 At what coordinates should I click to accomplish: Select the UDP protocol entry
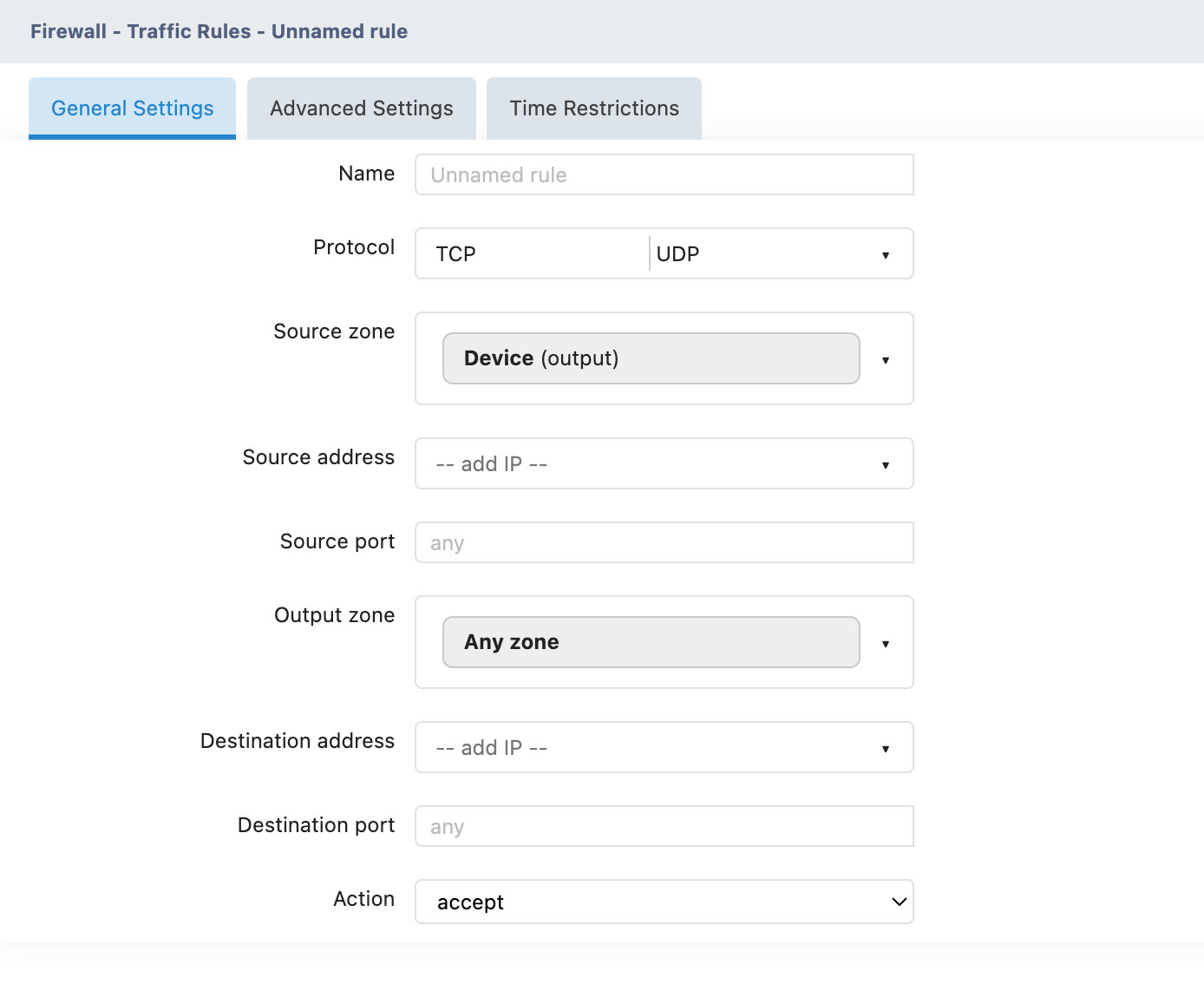(x=677, y=254)
